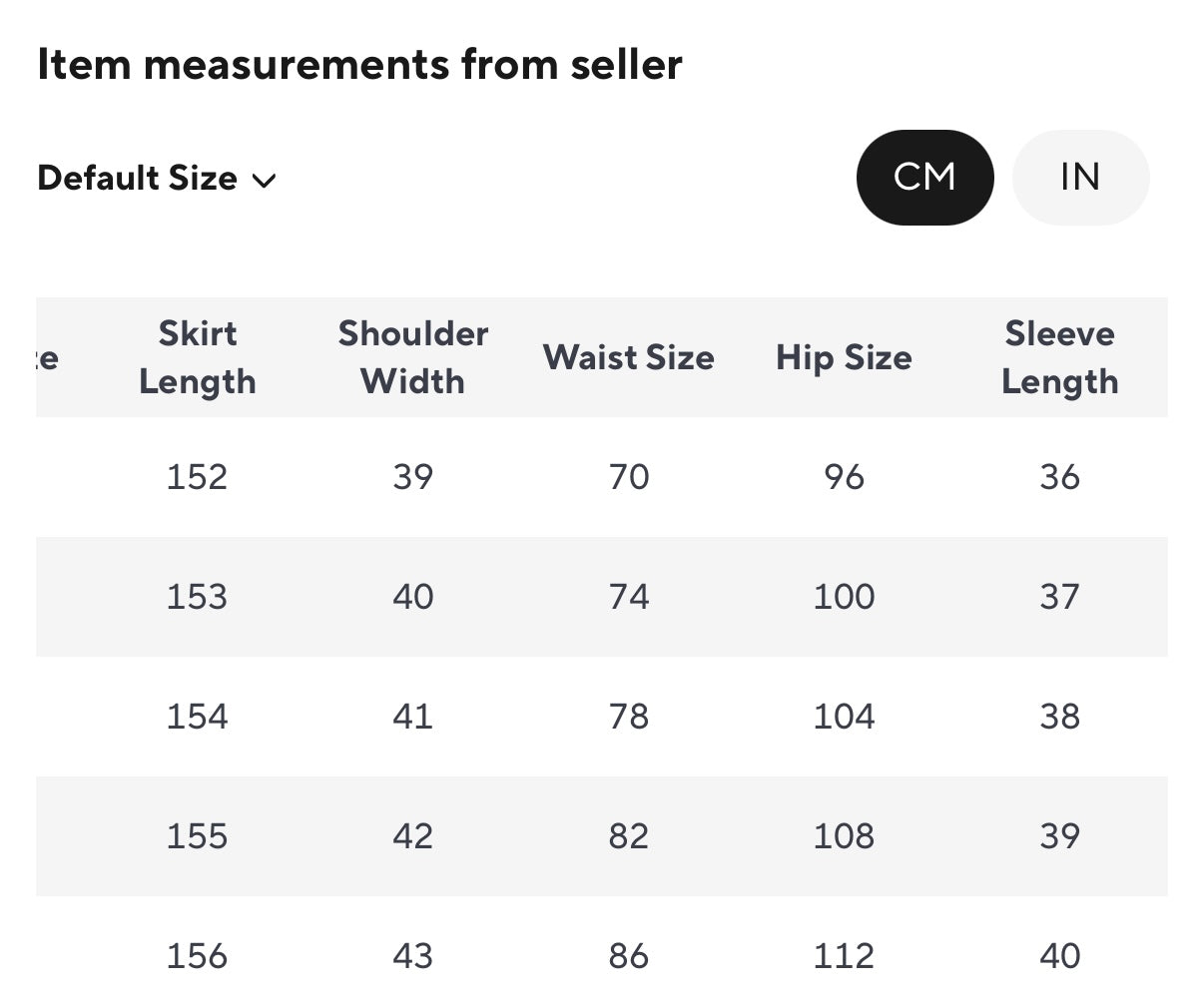The height and width of the screenshot is (1004, 1204).
Task: Select the waist size value 74
Action: [x=629, y=597]
